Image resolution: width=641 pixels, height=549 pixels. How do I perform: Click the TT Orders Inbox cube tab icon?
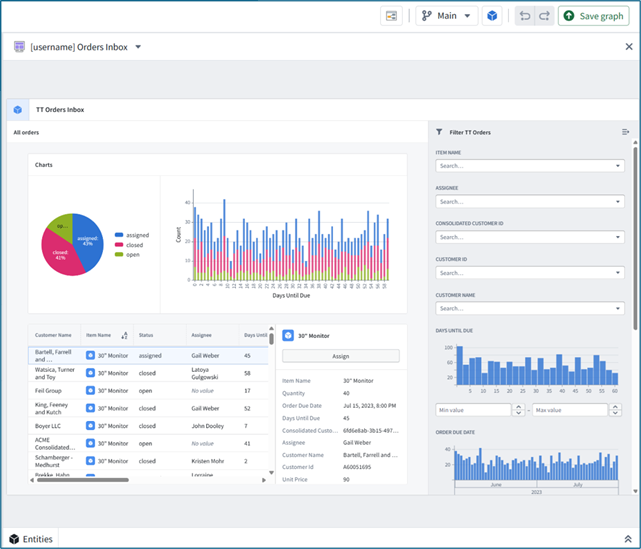18,110
